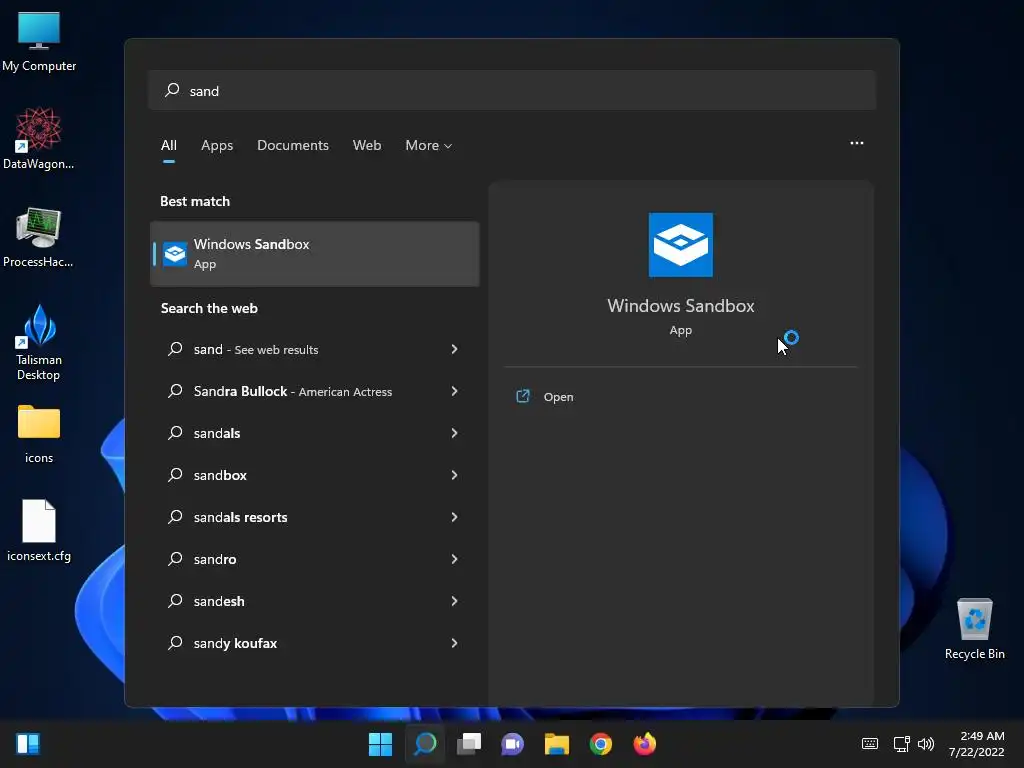The width and height of the screenshot is (1024, 768).
Task: Open the Chat icon in the taskbar
Action: (x=513, y=744)
